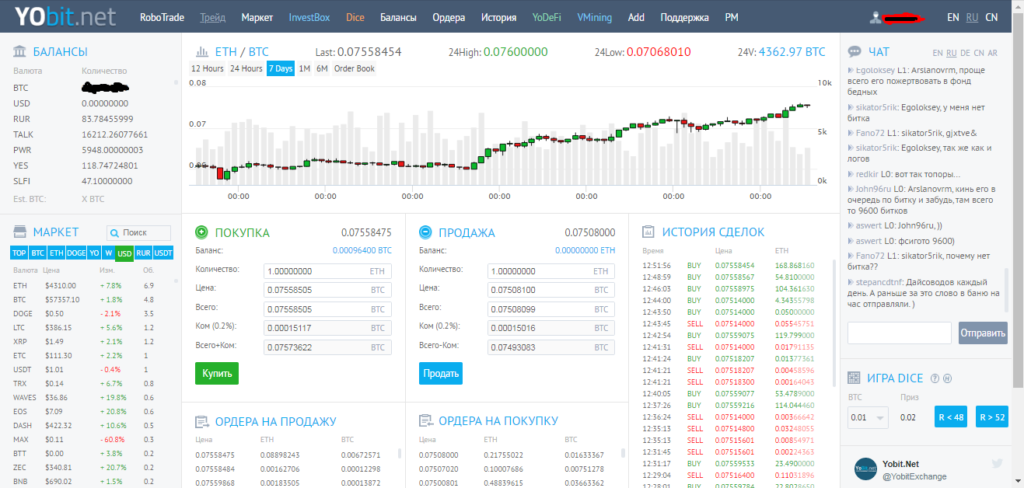Viewport: 1024px width, 488px height.
Task: Click the Twitter bird icon
Action: 997,463
